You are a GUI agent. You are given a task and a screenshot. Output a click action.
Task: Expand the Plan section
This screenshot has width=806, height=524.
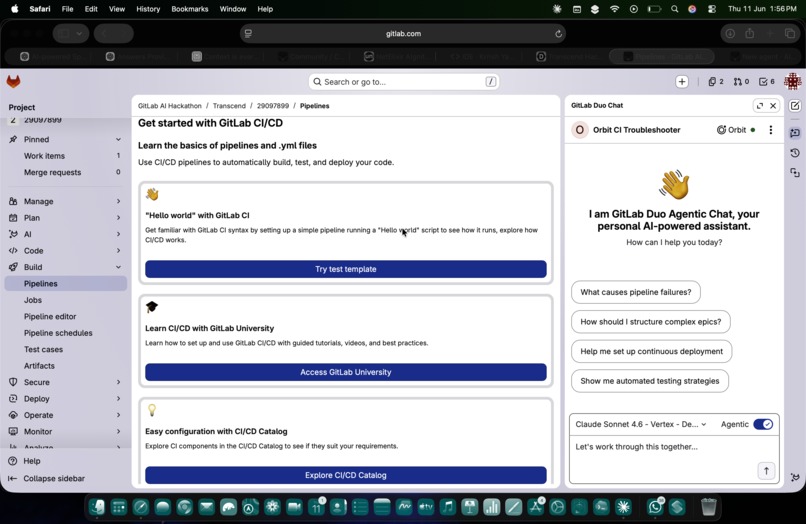point(66,218)
